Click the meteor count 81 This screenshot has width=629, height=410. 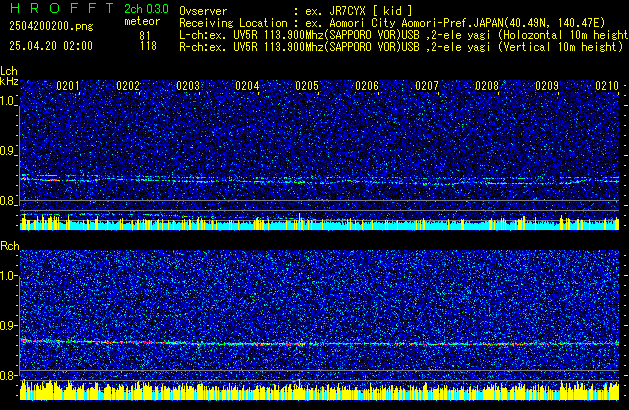coord(145,36)
